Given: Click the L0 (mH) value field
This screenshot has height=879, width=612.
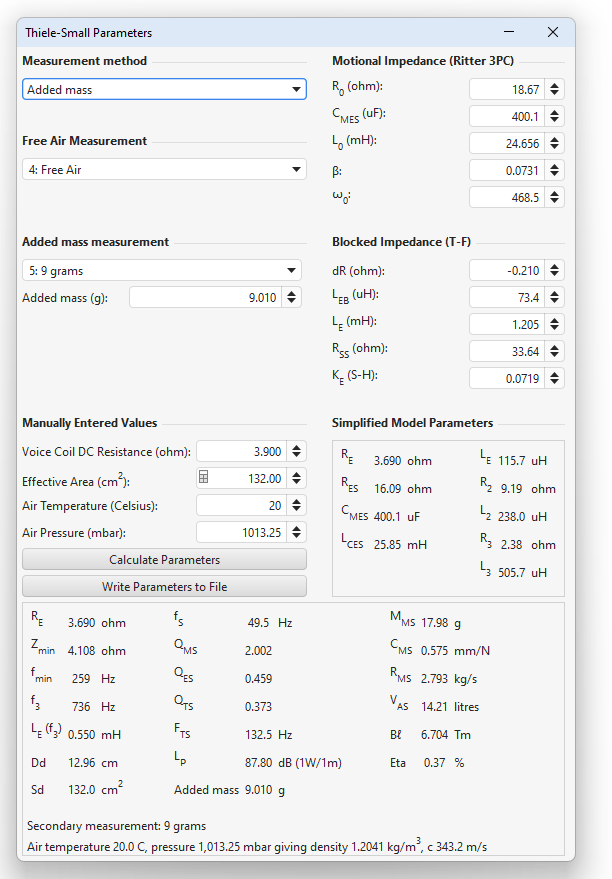Looking at the screenshot, I should point(507,144).
